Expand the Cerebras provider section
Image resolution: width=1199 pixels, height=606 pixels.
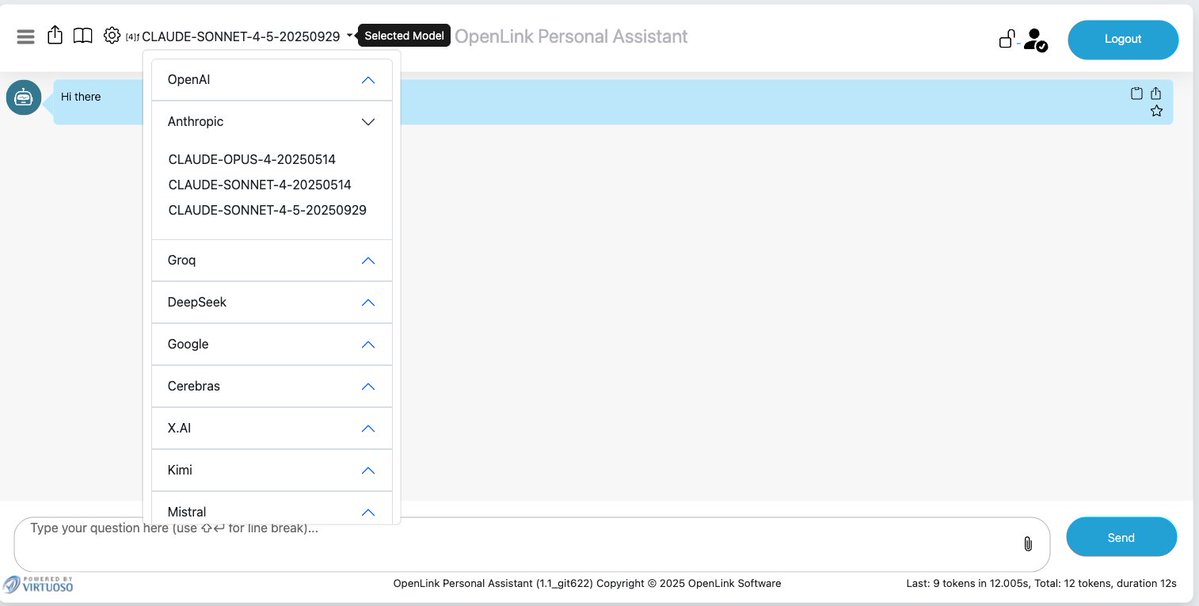tap(271, 387)
